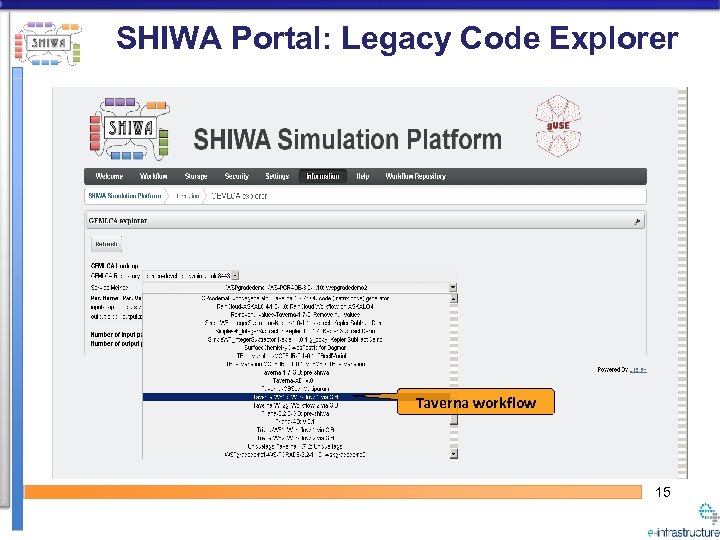Open the Settings menu
The width and height of the screenshot is (720, 540).
(277, 176)
